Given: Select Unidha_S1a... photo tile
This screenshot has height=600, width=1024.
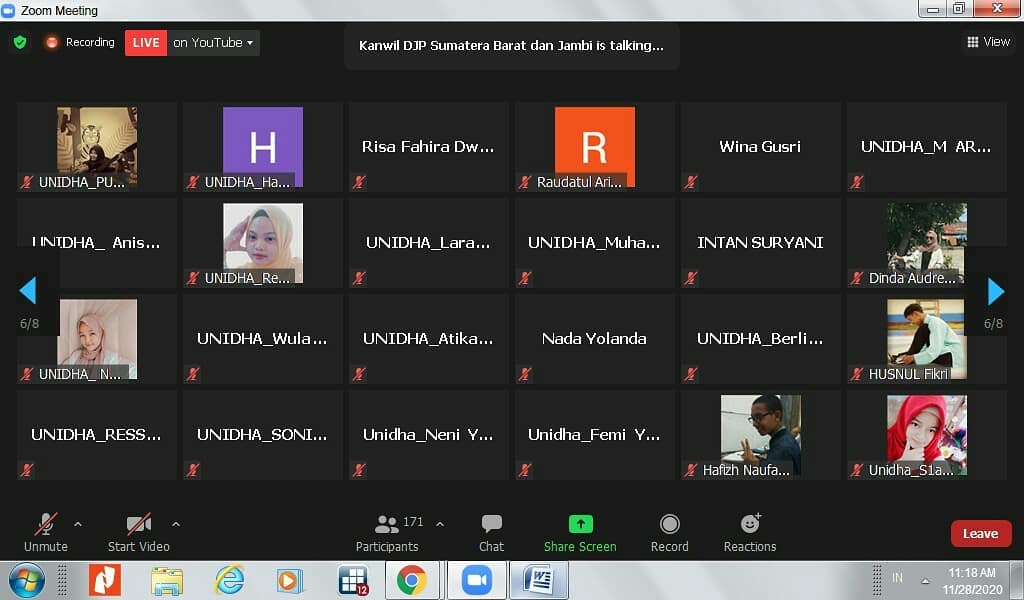Looking at the screenshot, I should 927,435.
